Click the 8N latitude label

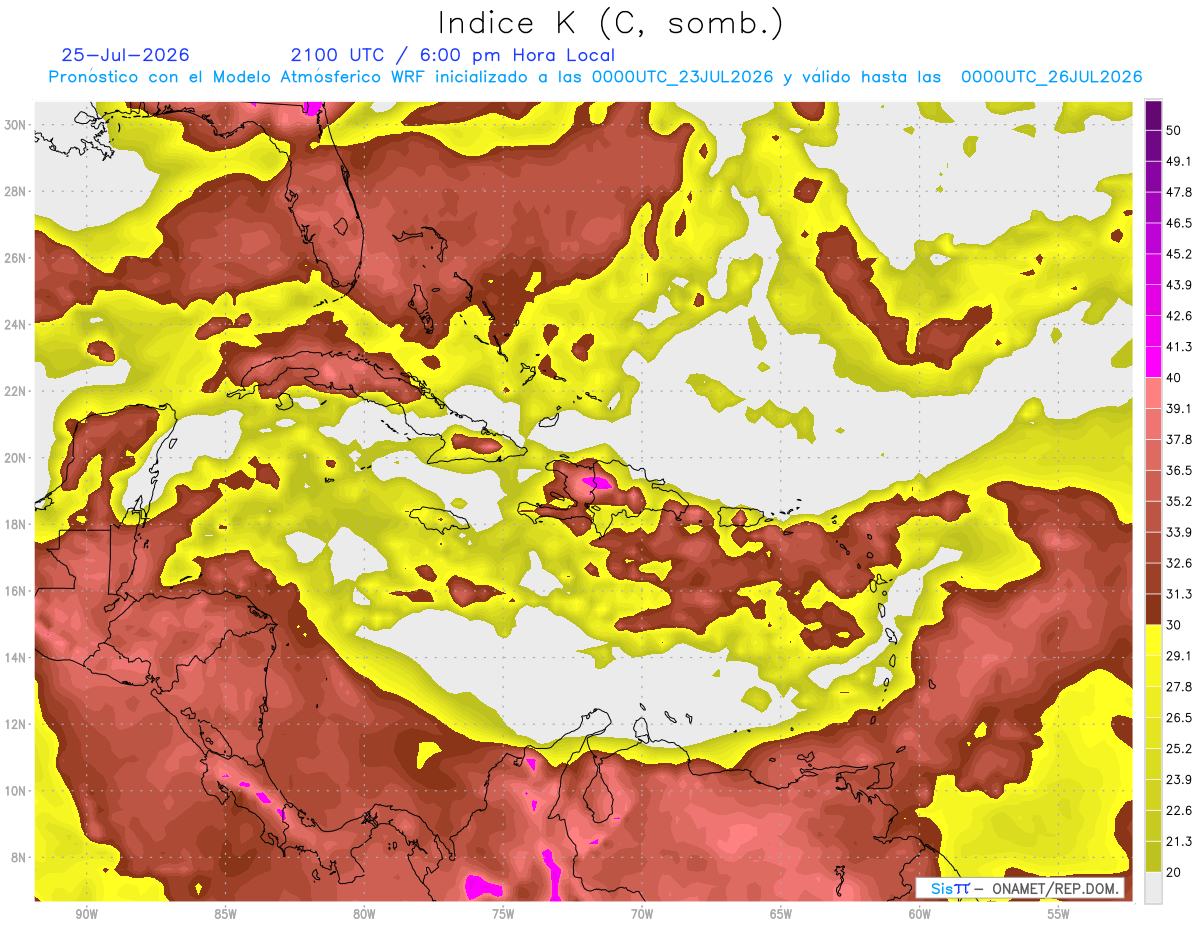click(20, 858)
